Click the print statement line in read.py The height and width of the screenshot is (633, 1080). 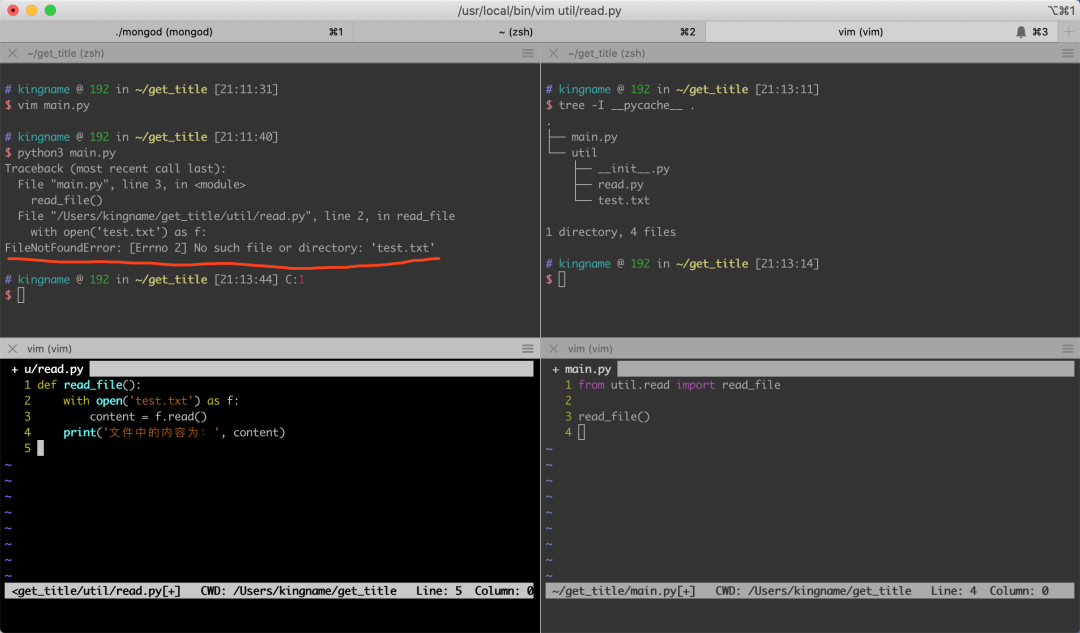[174, 433]
